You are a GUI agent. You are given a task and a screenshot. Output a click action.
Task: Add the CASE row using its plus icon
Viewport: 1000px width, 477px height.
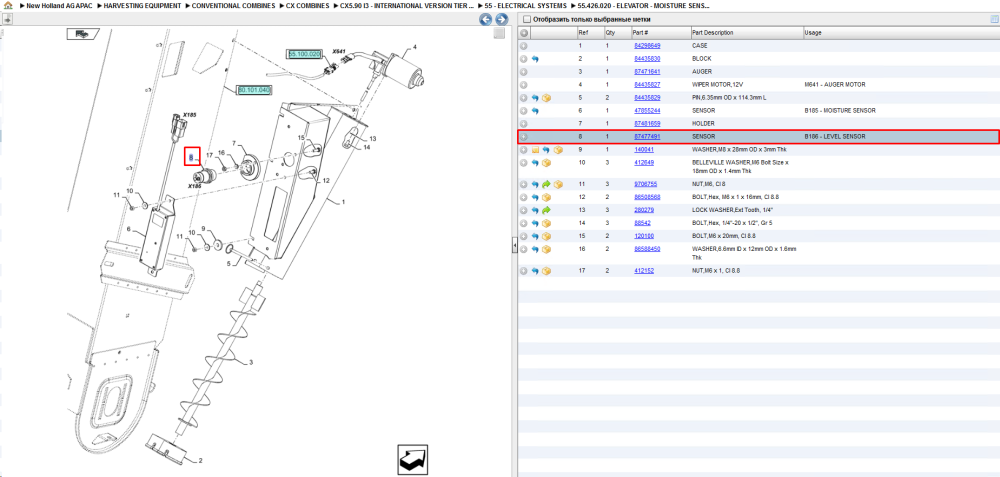click(x=524, y=46)
